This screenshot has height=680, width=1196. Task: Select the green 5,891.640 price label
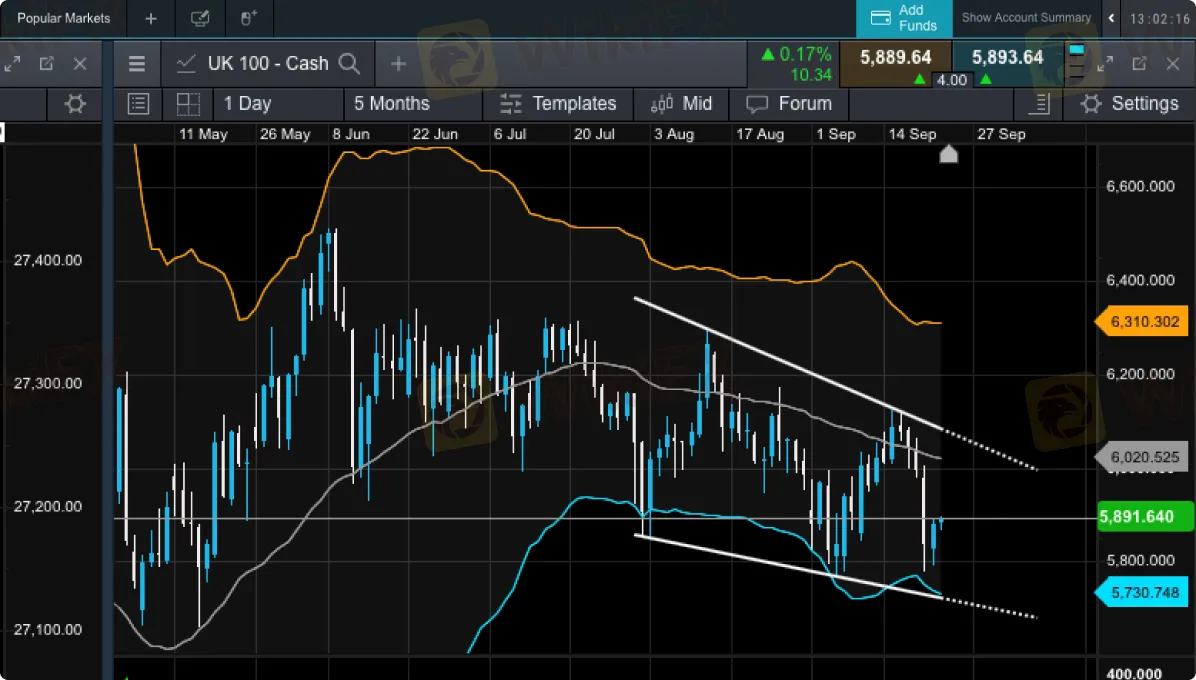pos(1144,516)
